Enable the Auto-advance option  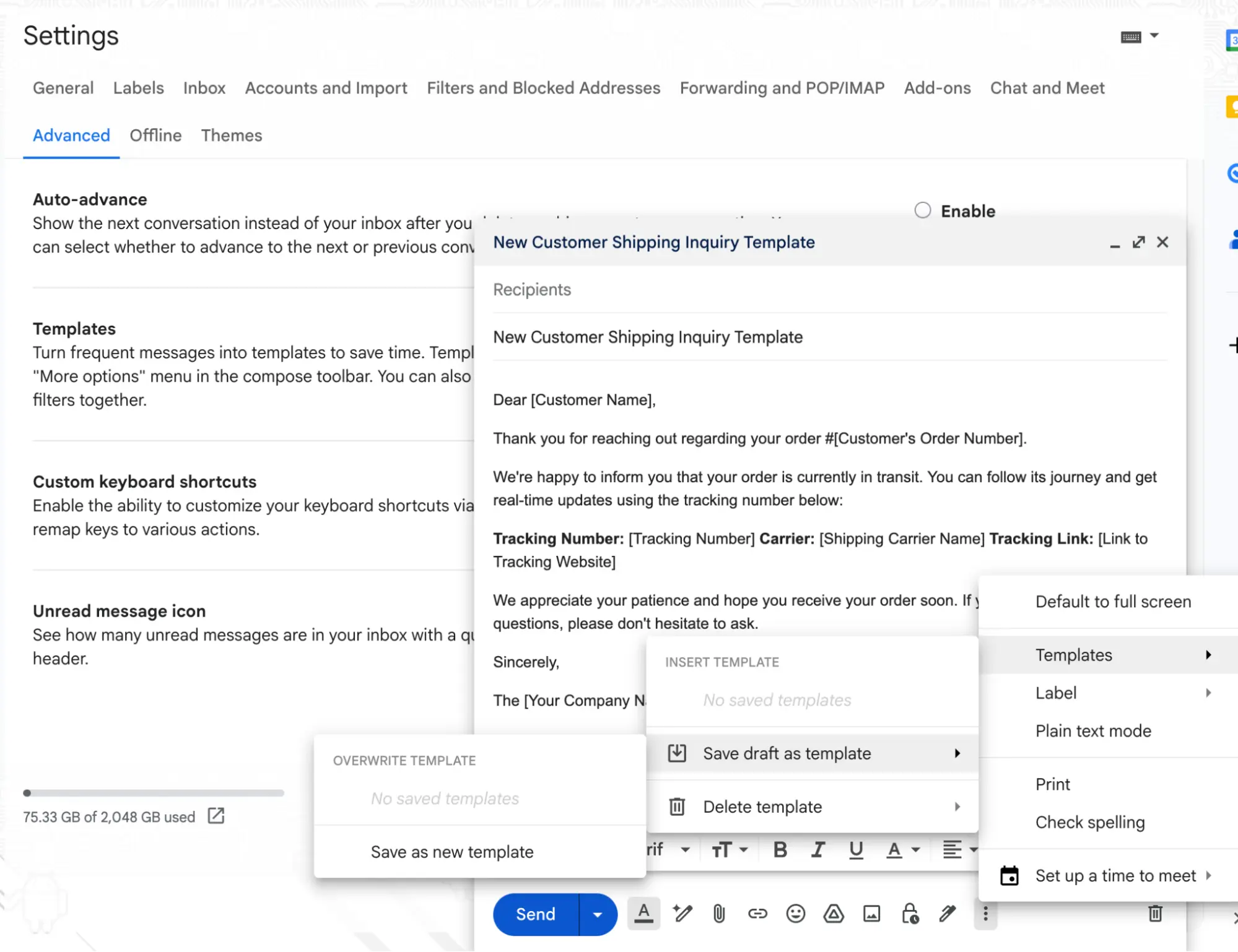coord(922,210)
